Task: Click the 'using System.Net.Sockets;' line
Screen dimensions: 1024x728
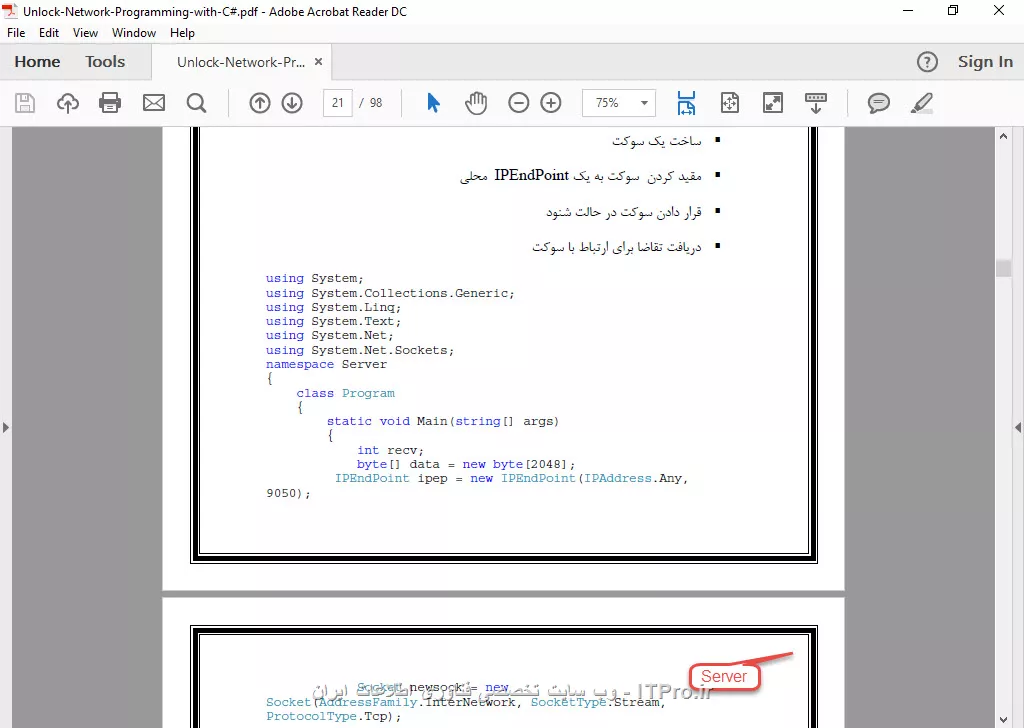Action: point(360,350)
